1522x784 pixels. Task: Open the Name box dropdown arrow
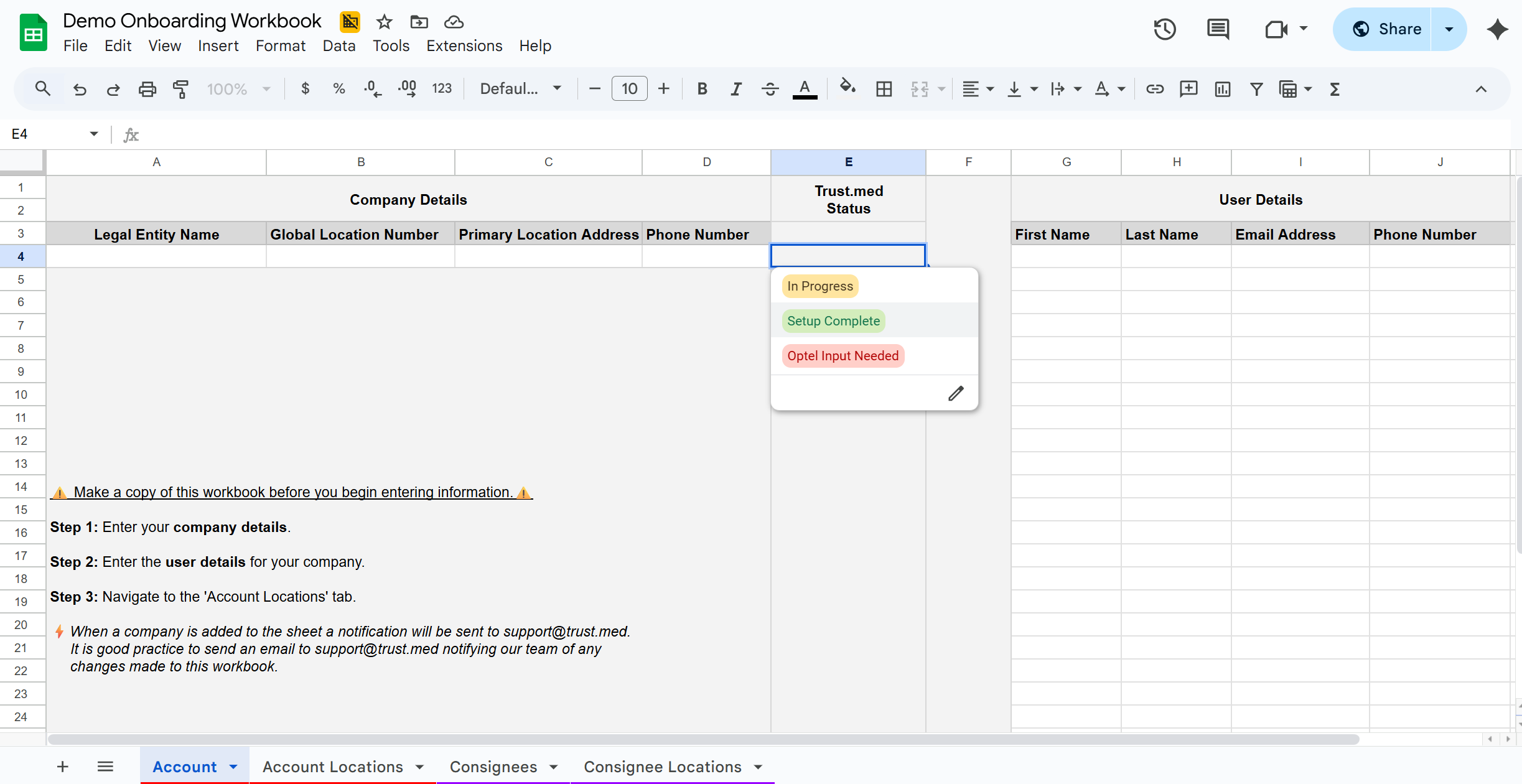coord(94,134)
